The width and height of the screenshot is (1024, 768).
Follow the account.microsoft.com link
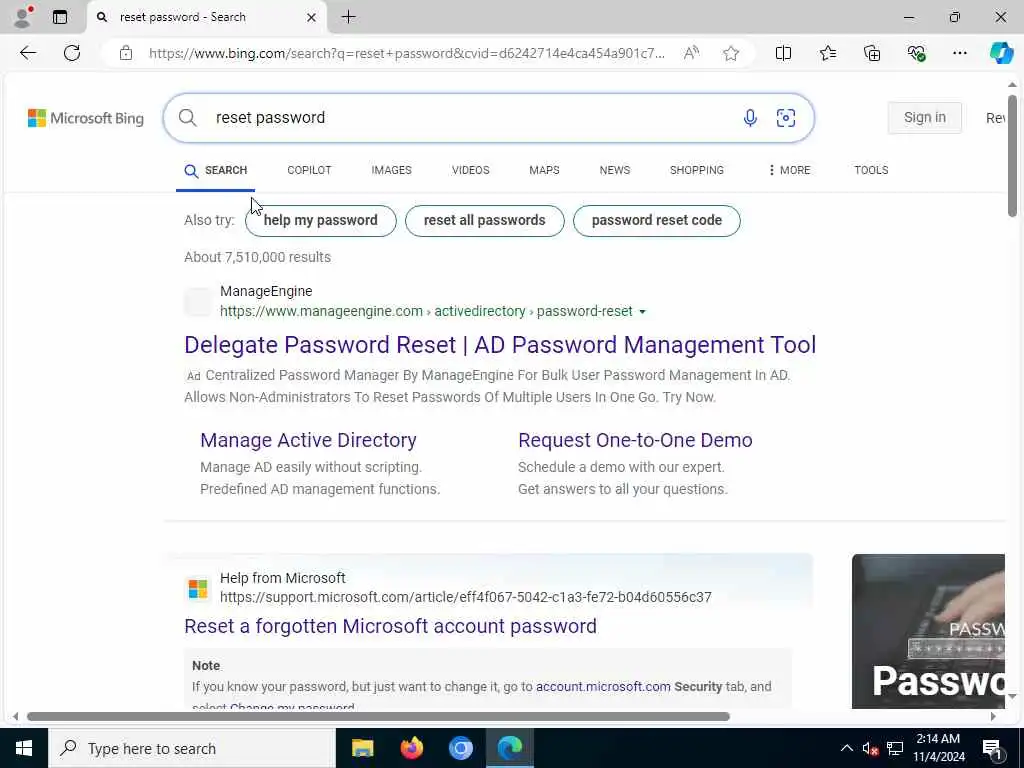pyautogui.click(x=603, y=687)
